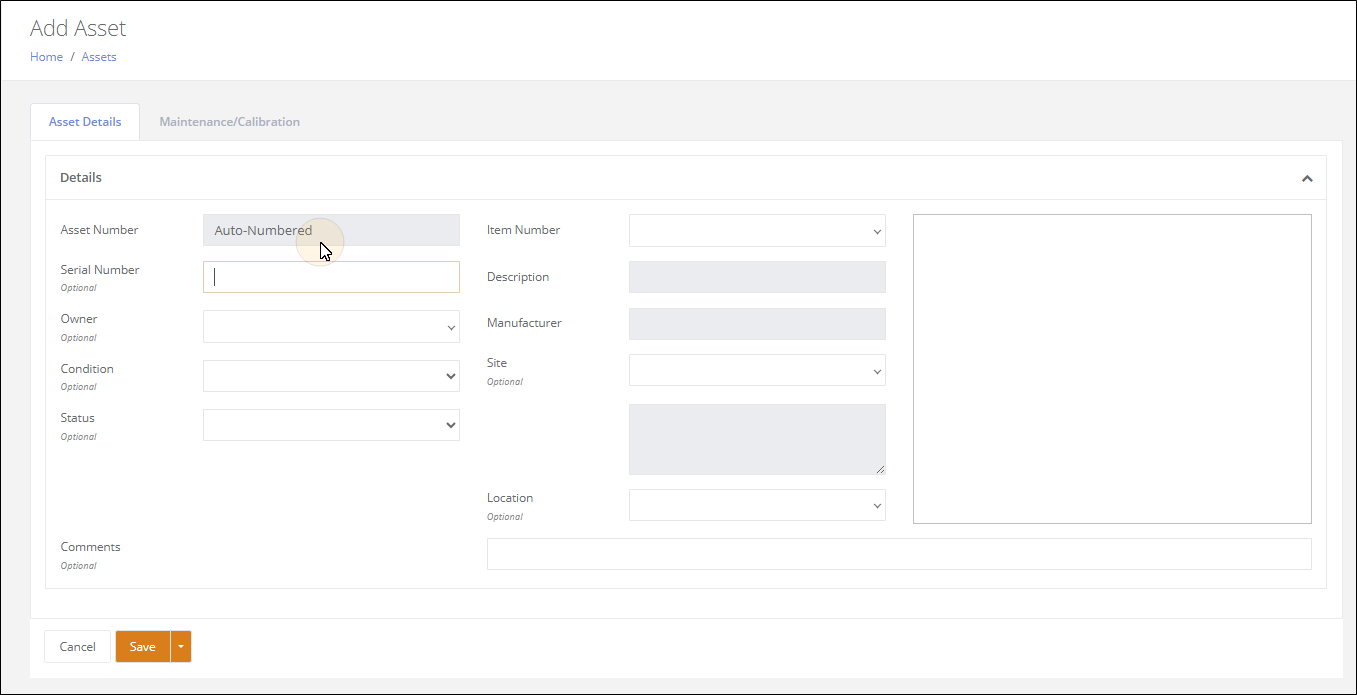Screen dimensions: 1357x695
Task: Click the Comments label
Action: tap(90, 547)
